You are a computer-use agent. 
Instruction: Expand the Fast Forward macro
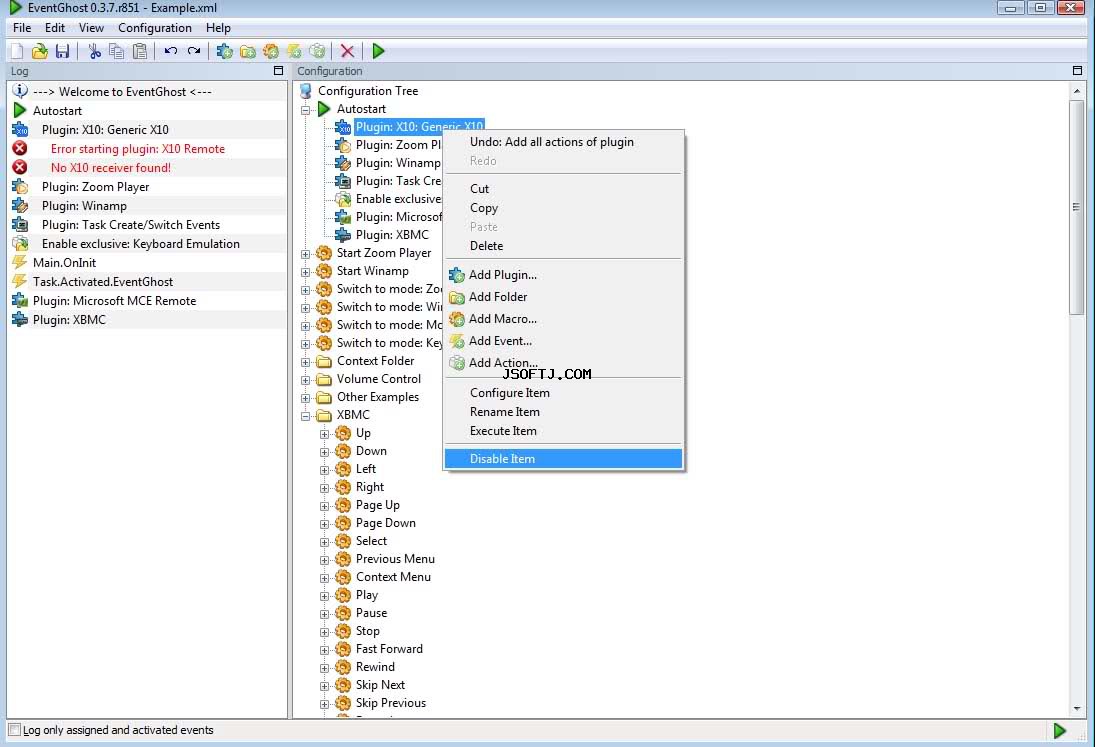324,650
